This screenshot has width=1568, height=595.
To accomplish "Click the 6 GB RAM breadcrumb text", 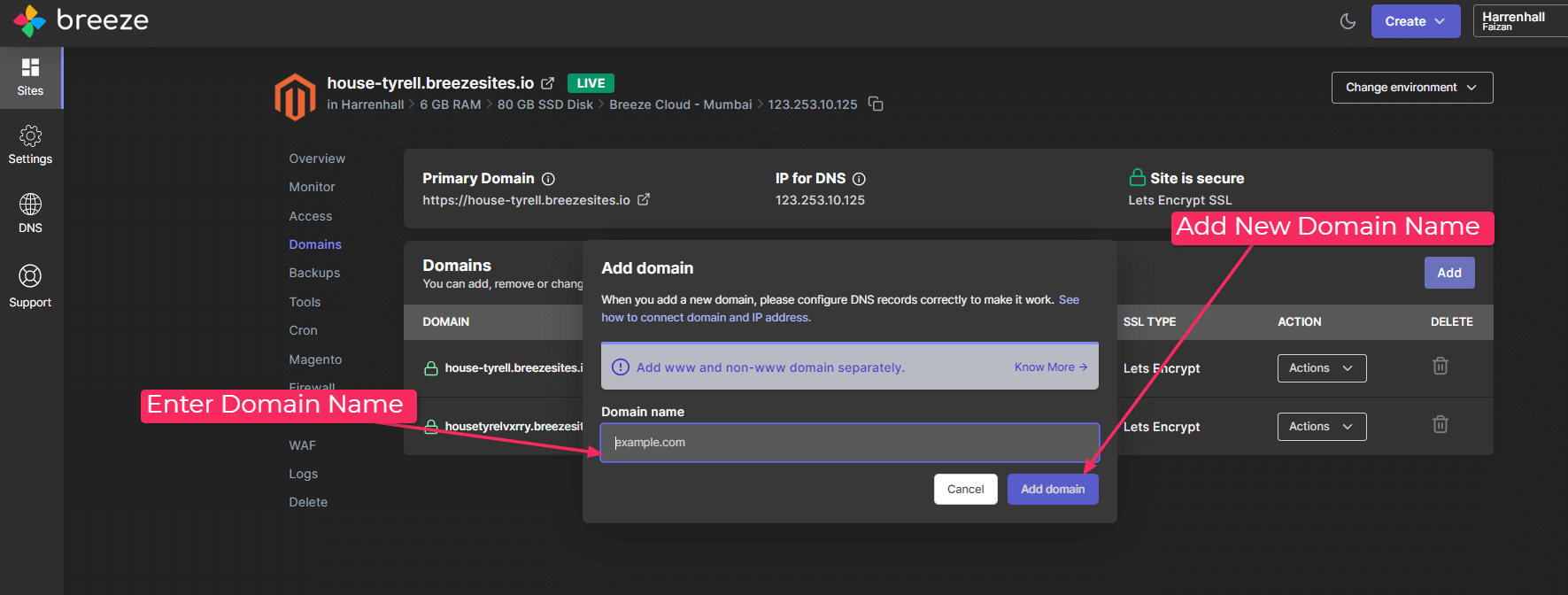I will (x=451, y=104).
